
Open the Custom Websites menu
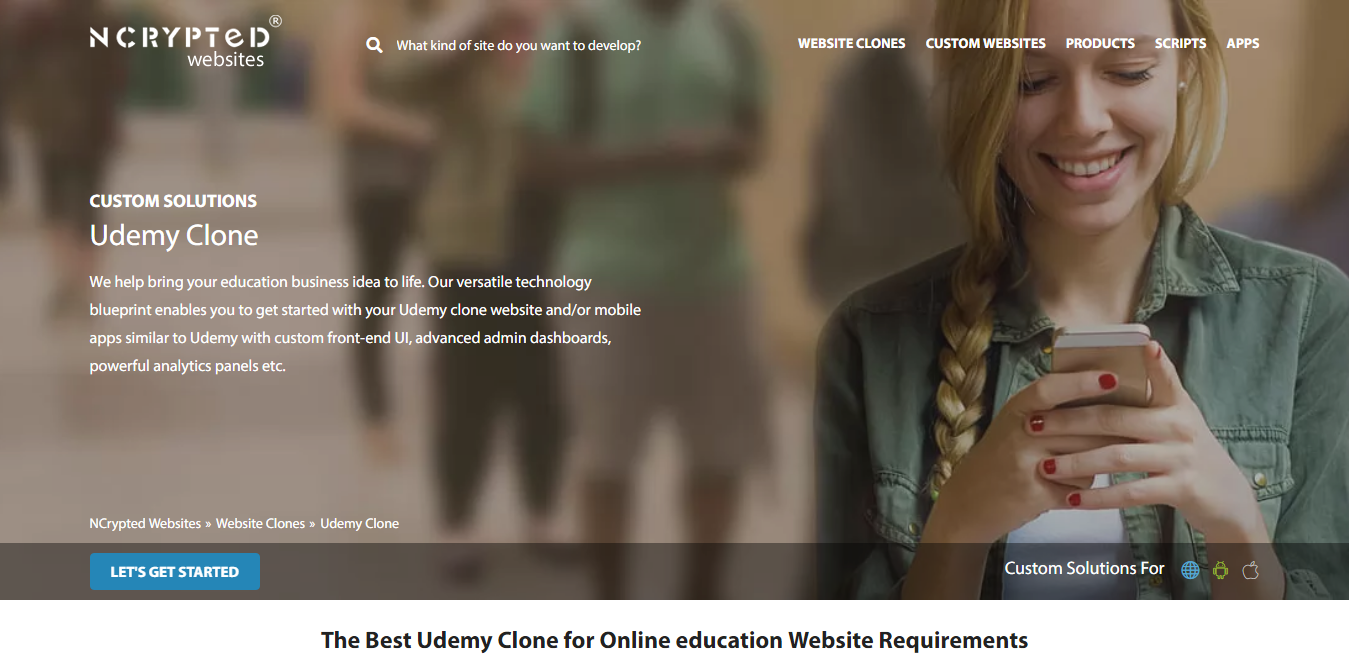tap(985, 44)
